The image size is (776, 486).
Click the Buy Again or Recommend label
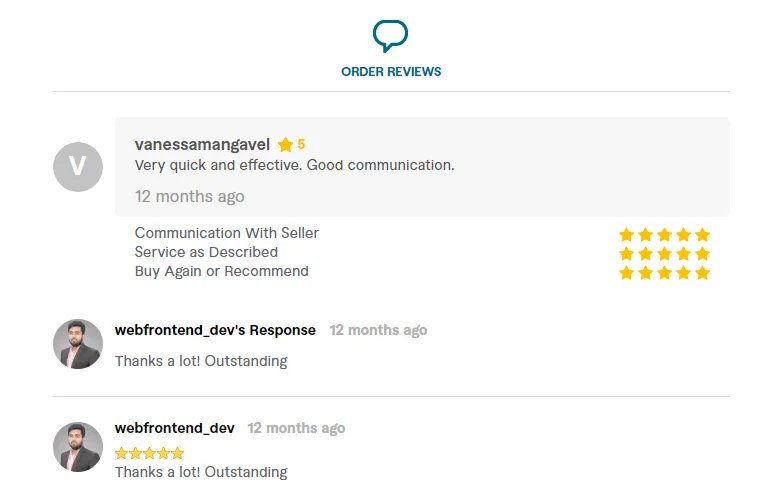222,271
